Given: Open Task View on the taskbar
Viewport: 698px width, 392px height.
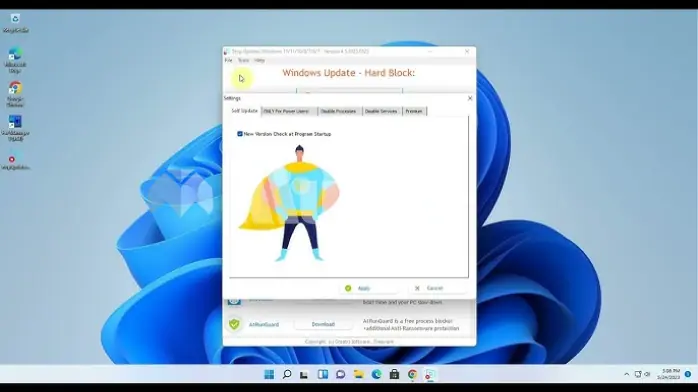Looking at the screenshot, I should [x=304, y=374].
